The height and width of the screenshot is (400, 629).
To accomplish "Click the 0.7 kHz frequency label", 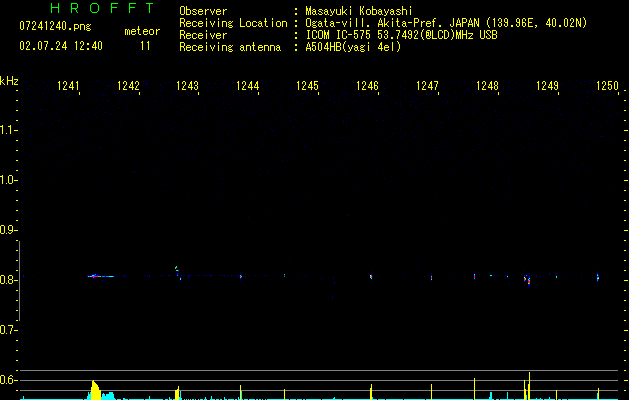I will click(8, 330).
